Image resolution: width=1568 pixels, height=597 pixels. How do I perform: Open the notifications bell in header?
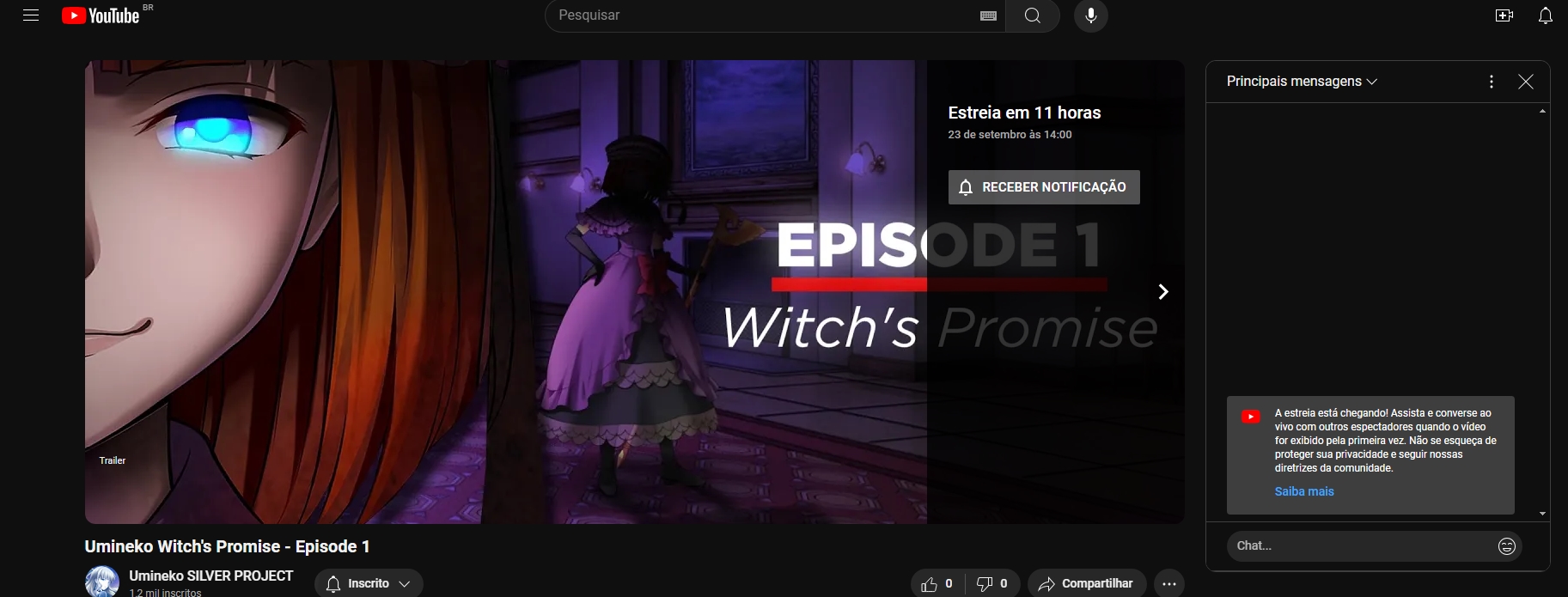pyautogui.click(x=1546, y=15)
